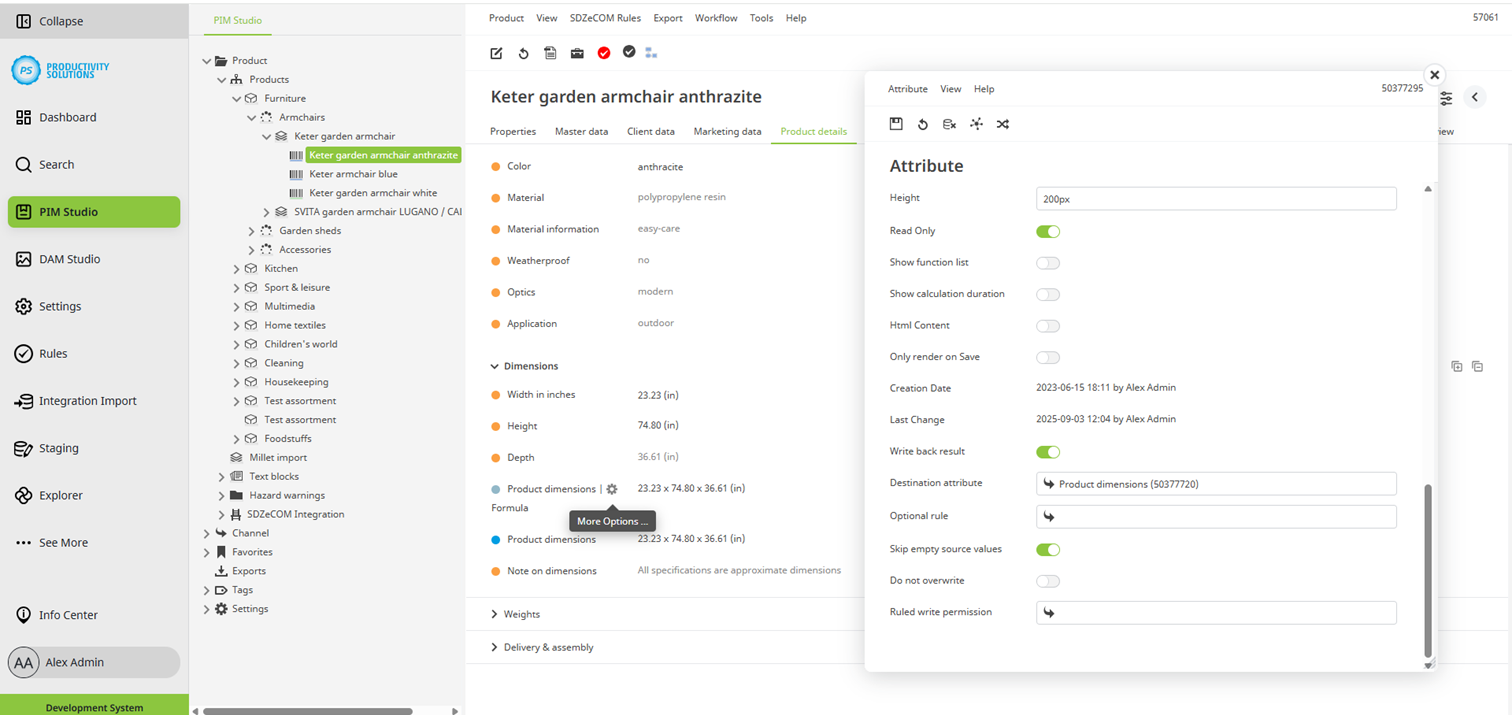Click the briefcase icon in product toolbar
Viewport: 1512px width, 715px height.
(577, 53)
